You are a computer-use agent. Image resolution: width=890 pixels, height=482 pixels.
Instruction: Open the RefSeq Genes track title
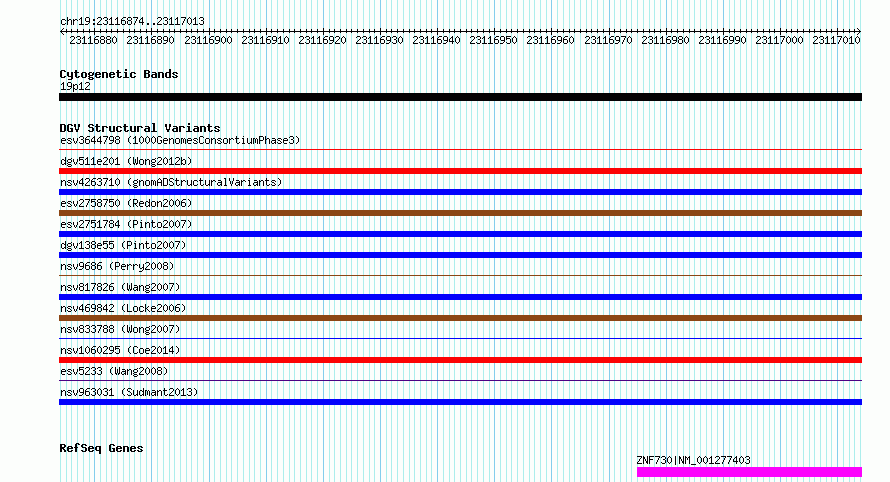(101, 448)
